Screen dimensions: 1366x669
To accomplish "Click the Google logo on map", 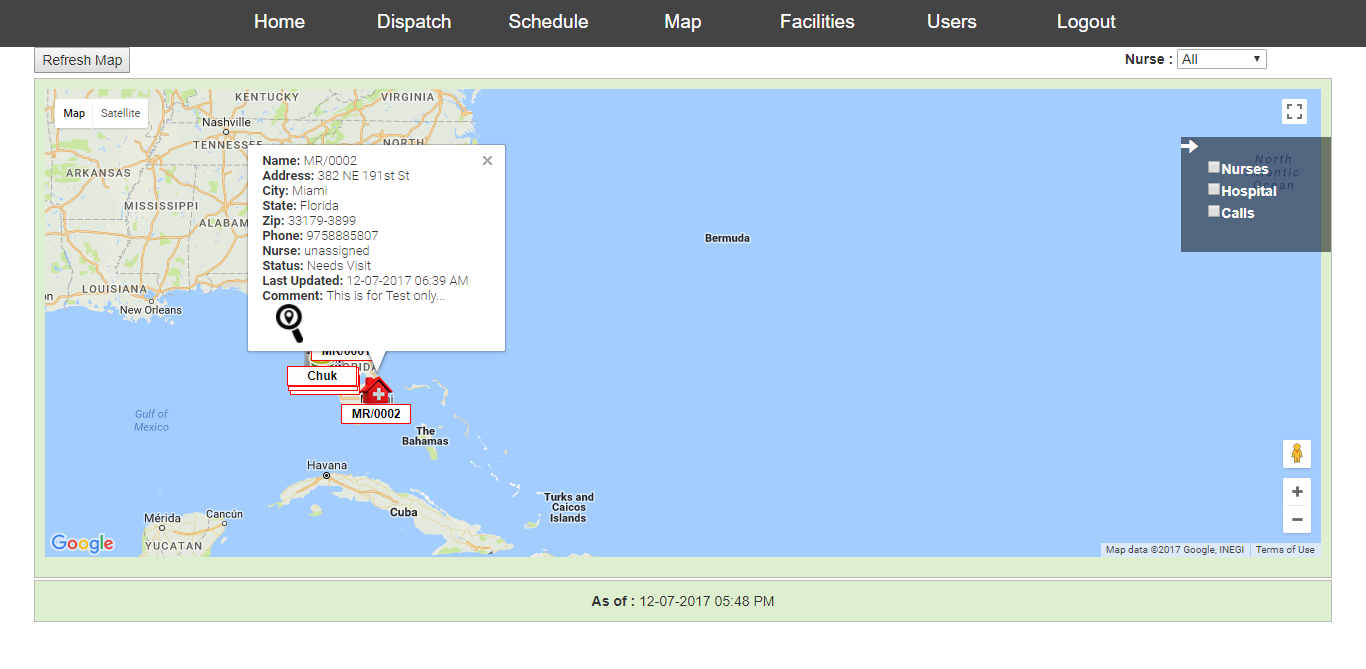I will pyautogui.click(x=83, y=543).
